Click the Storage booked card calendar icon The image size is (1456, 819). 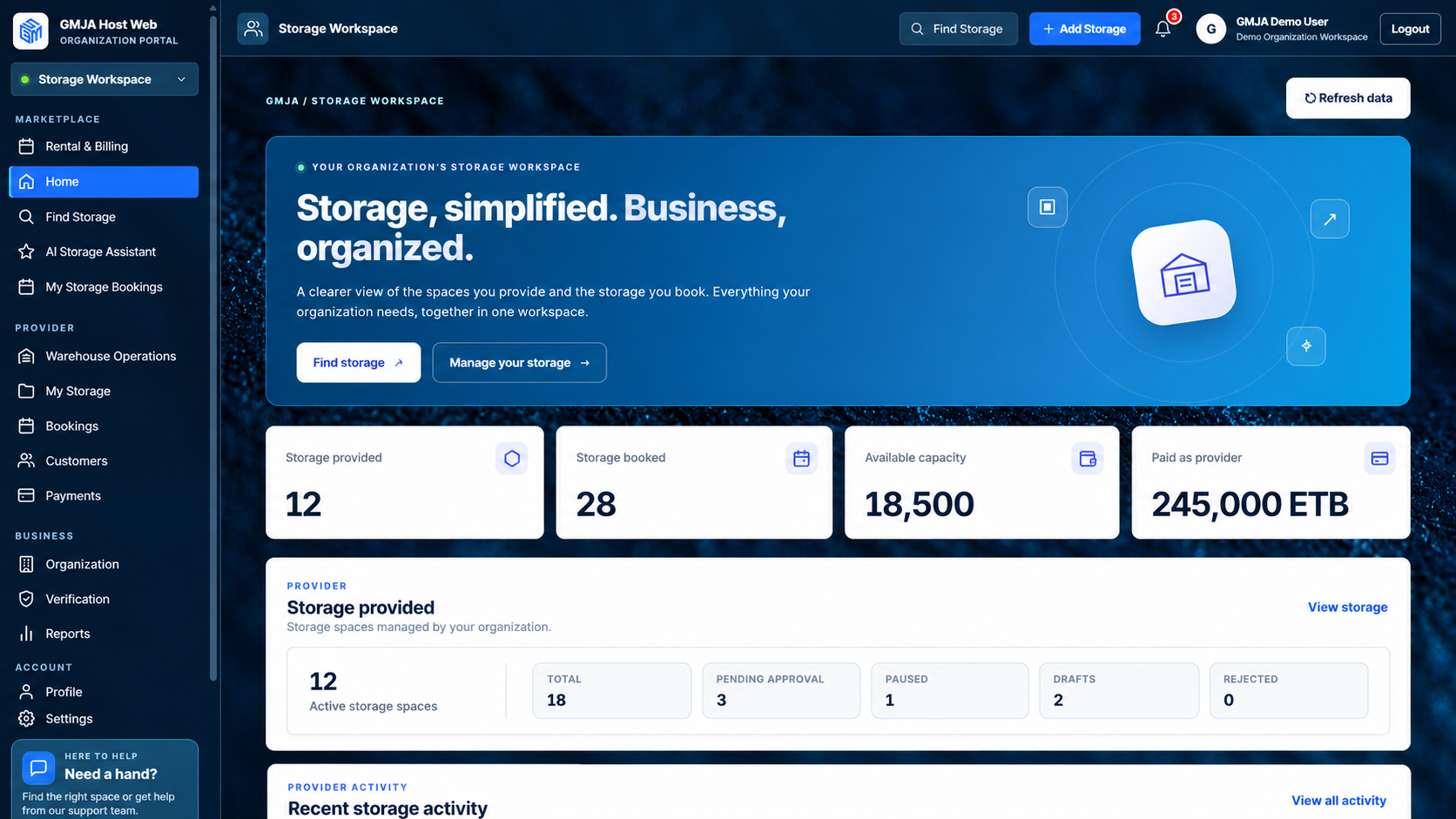coord(801,459)
